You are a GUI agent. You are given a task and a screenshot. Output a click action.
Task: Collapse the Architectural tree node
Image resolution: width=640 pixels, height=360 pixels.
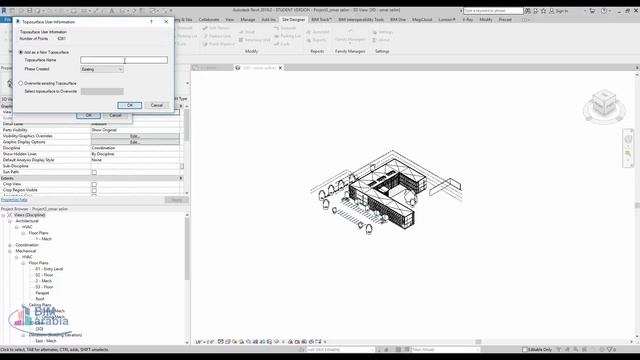[10, 221]
